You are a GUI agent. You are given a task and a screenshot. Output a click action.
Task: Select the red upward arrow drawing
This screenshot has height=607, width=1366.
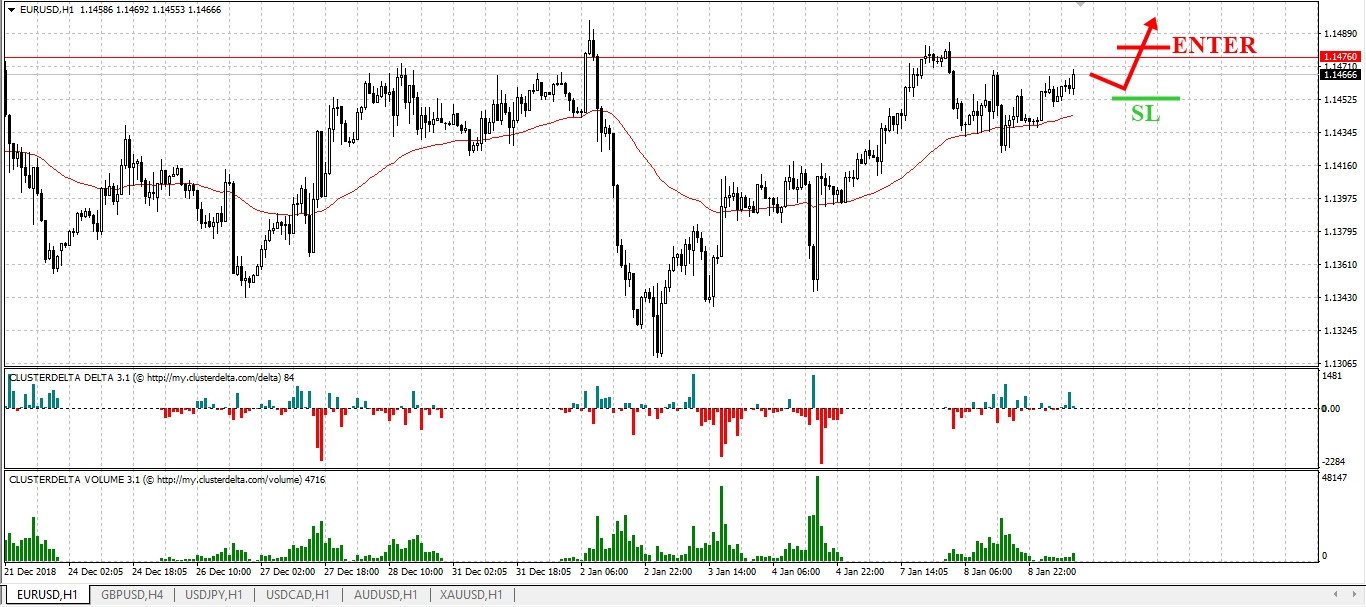point(1124,53)
